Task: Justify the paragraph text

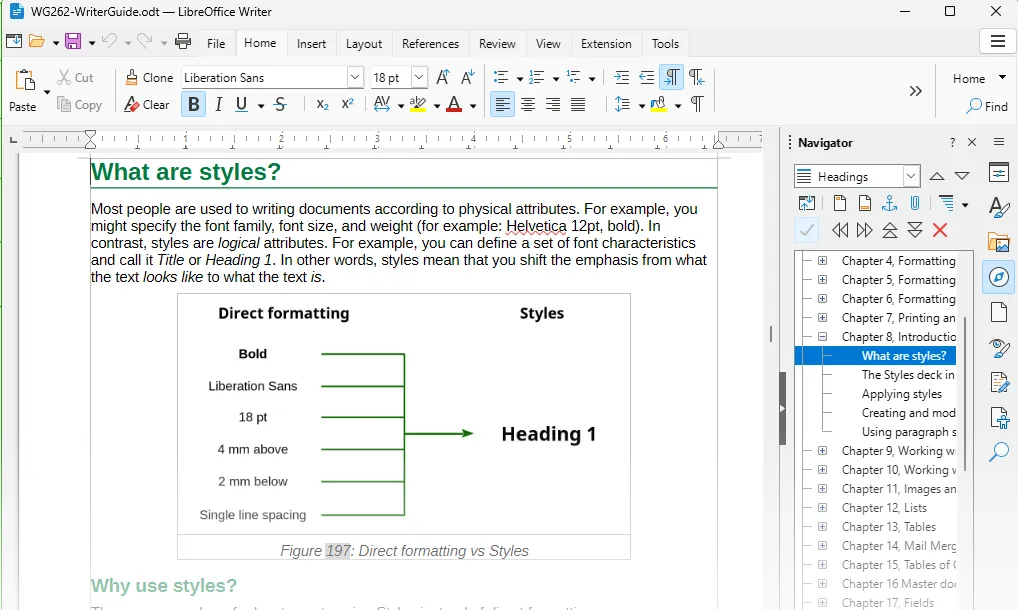Action: click(578, 104)
